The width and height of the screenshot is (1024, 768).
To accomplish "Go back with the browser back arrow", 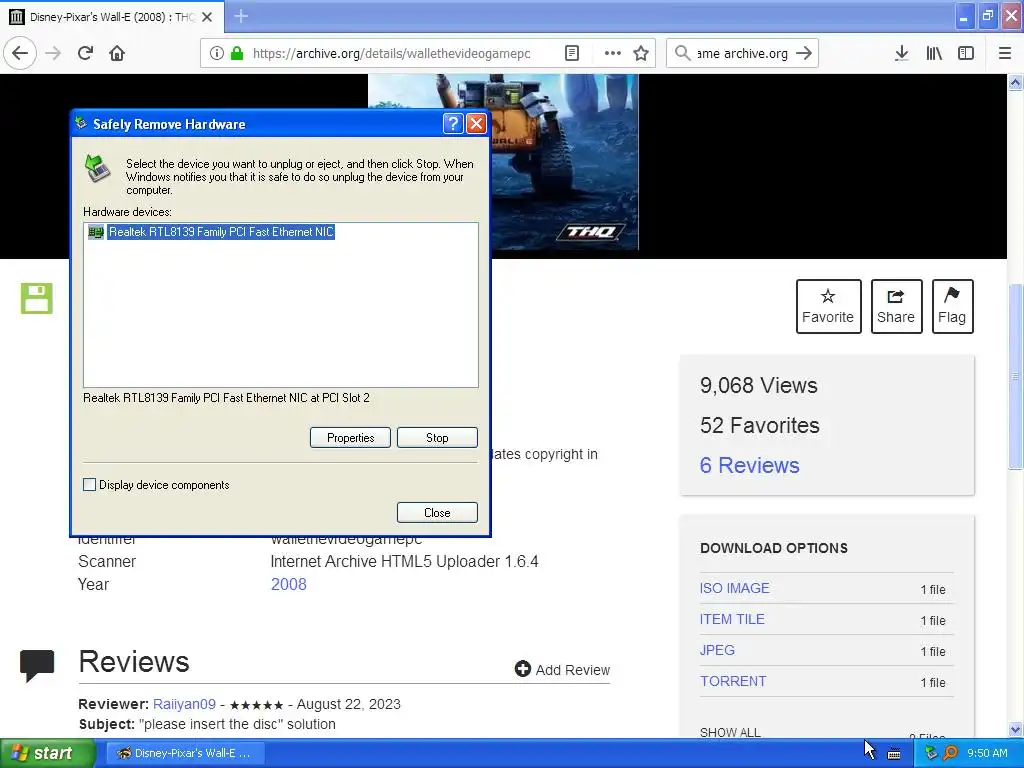I will click(20, 53).
